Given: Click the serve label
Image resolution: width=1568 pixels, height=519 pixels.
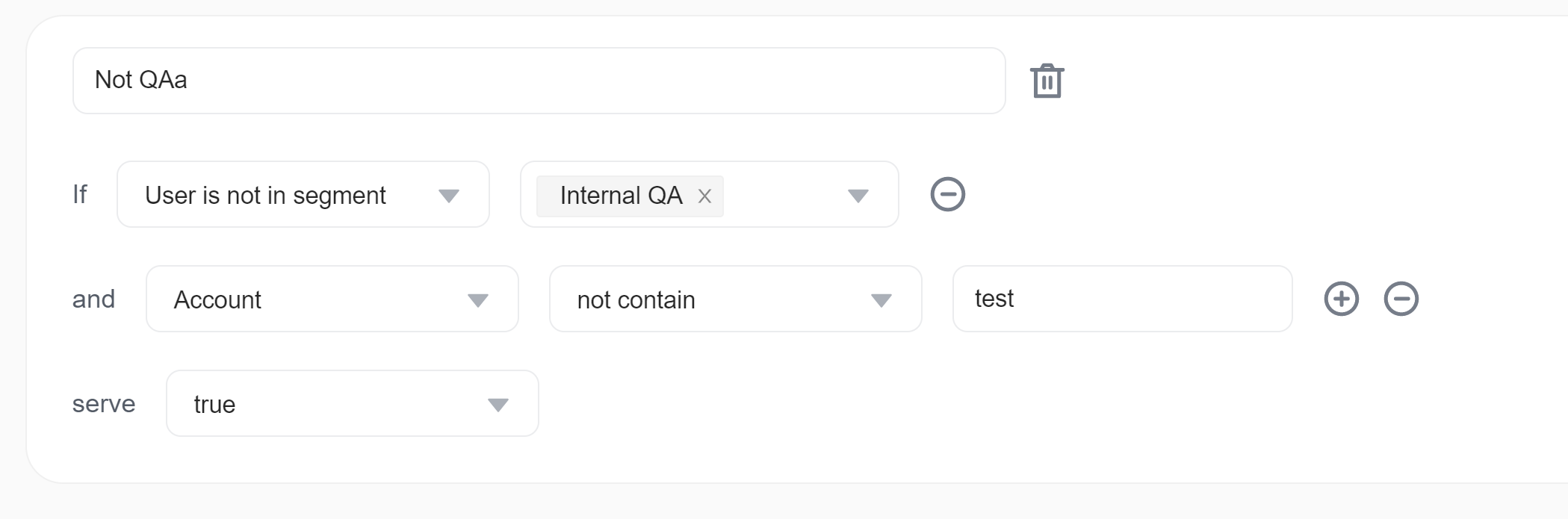Looking at the screenshot, I should [x=103, y=404].
